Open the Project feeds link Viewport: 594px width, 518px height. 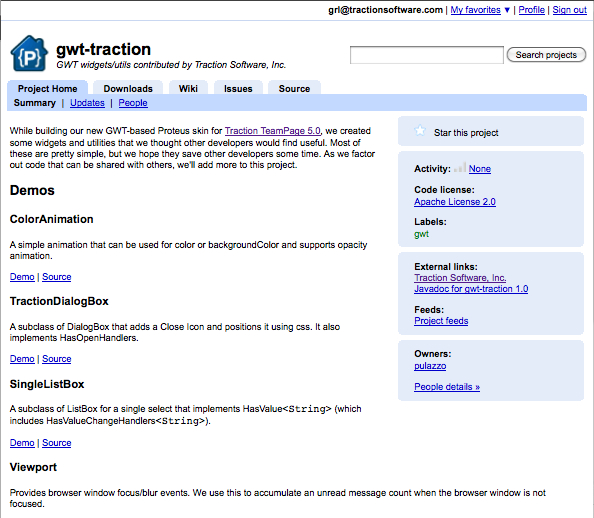[441, 321]
